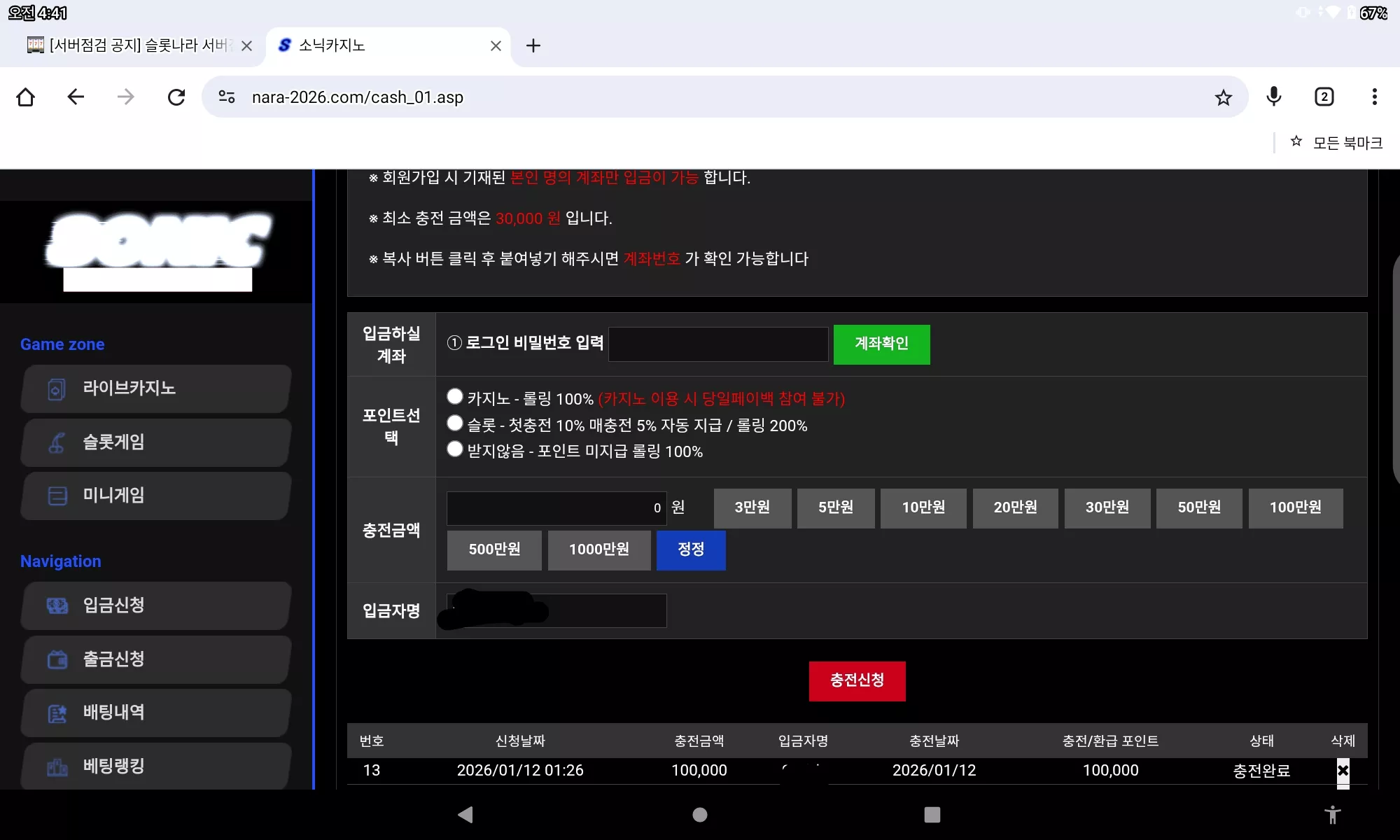Click the 베팅랭킹 chart icon
Image resolution: width=1400 pixels, height=840 pixels.
(57, 767)
